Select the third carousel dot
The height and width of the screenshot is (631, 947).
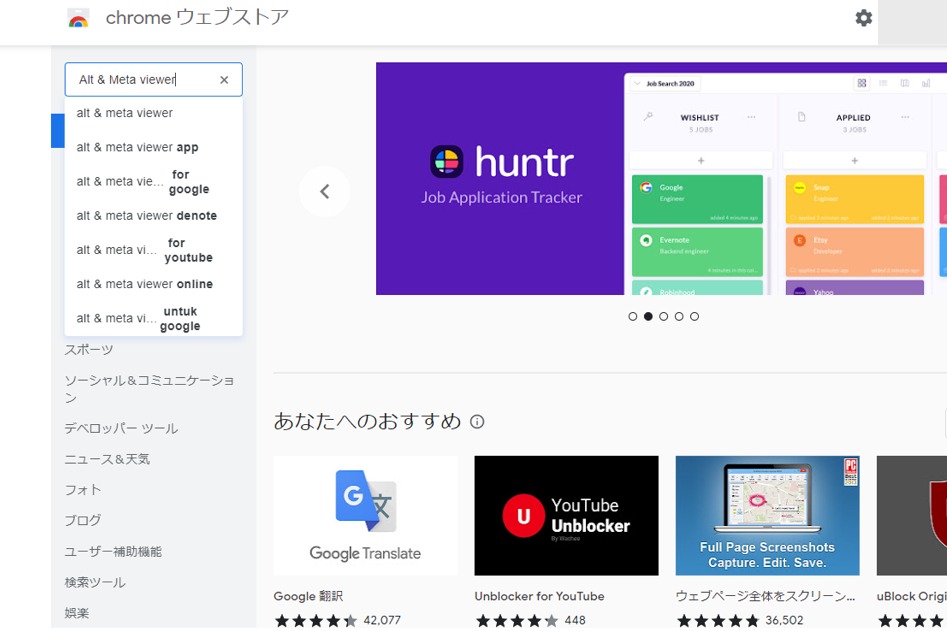click(663, 316)
